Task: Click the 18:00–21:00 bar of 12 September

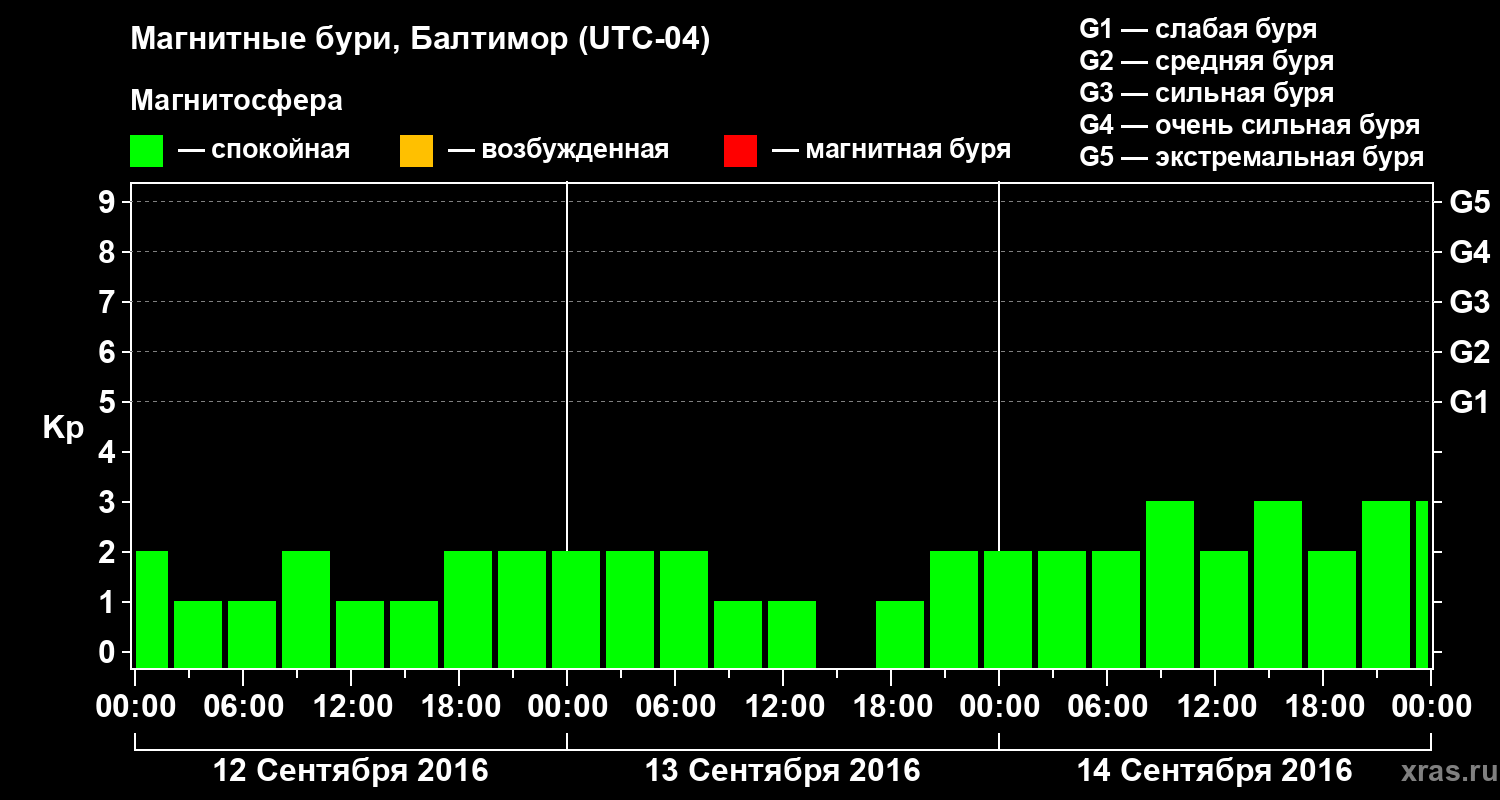Action: [468, 609]
